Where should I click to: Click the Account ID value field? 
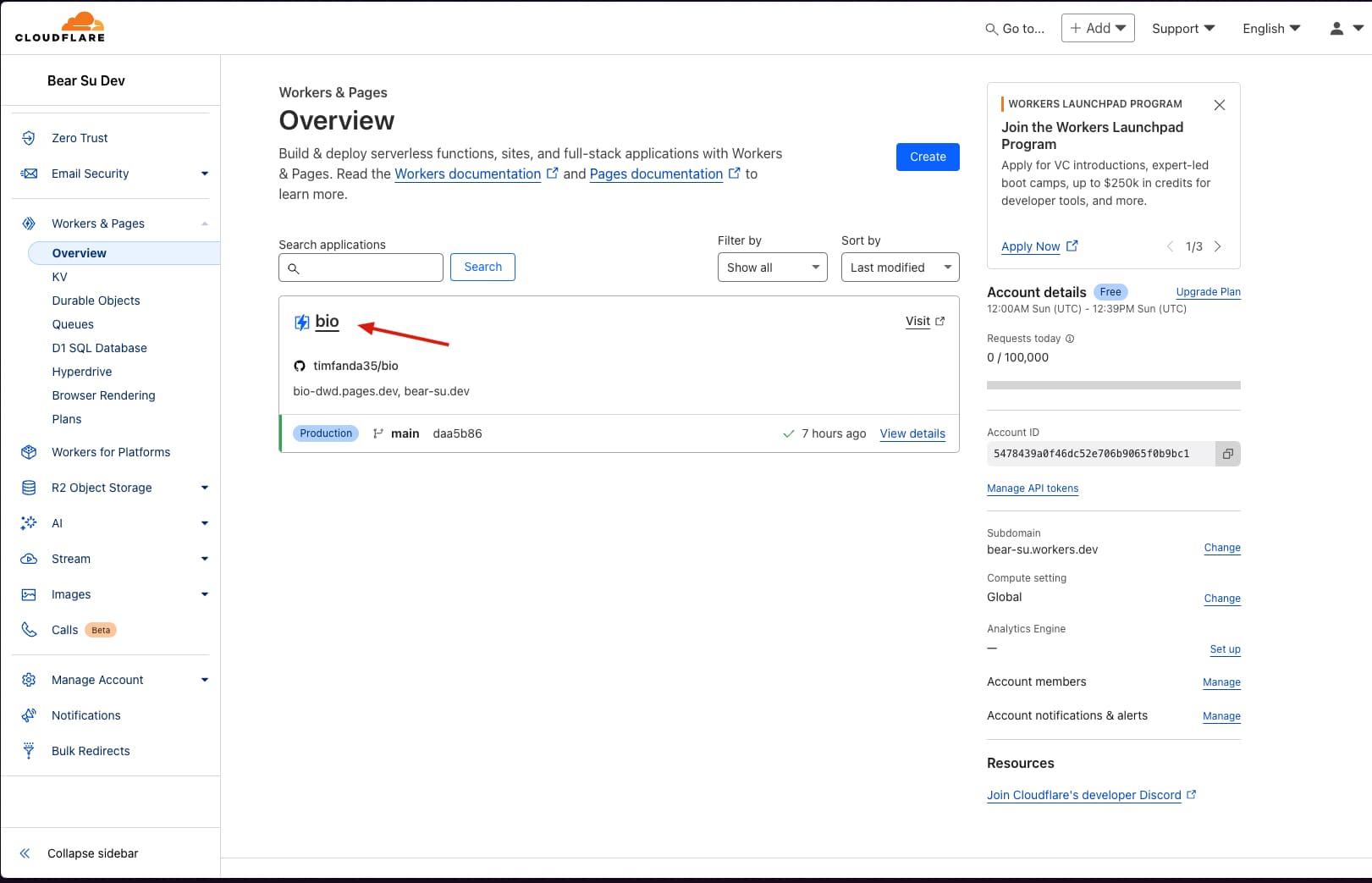(1101, 454)
